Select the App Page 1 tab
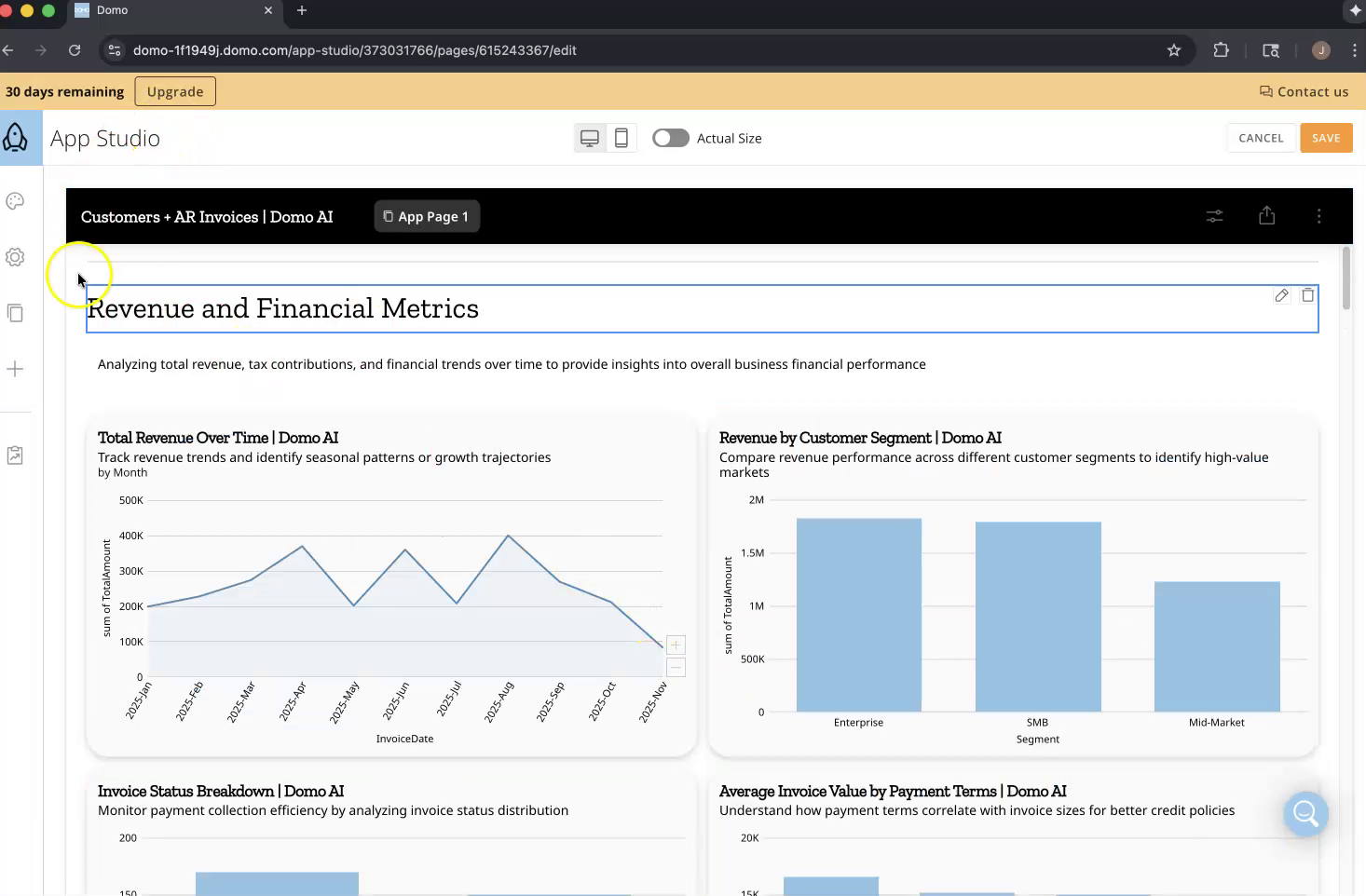 427,216
